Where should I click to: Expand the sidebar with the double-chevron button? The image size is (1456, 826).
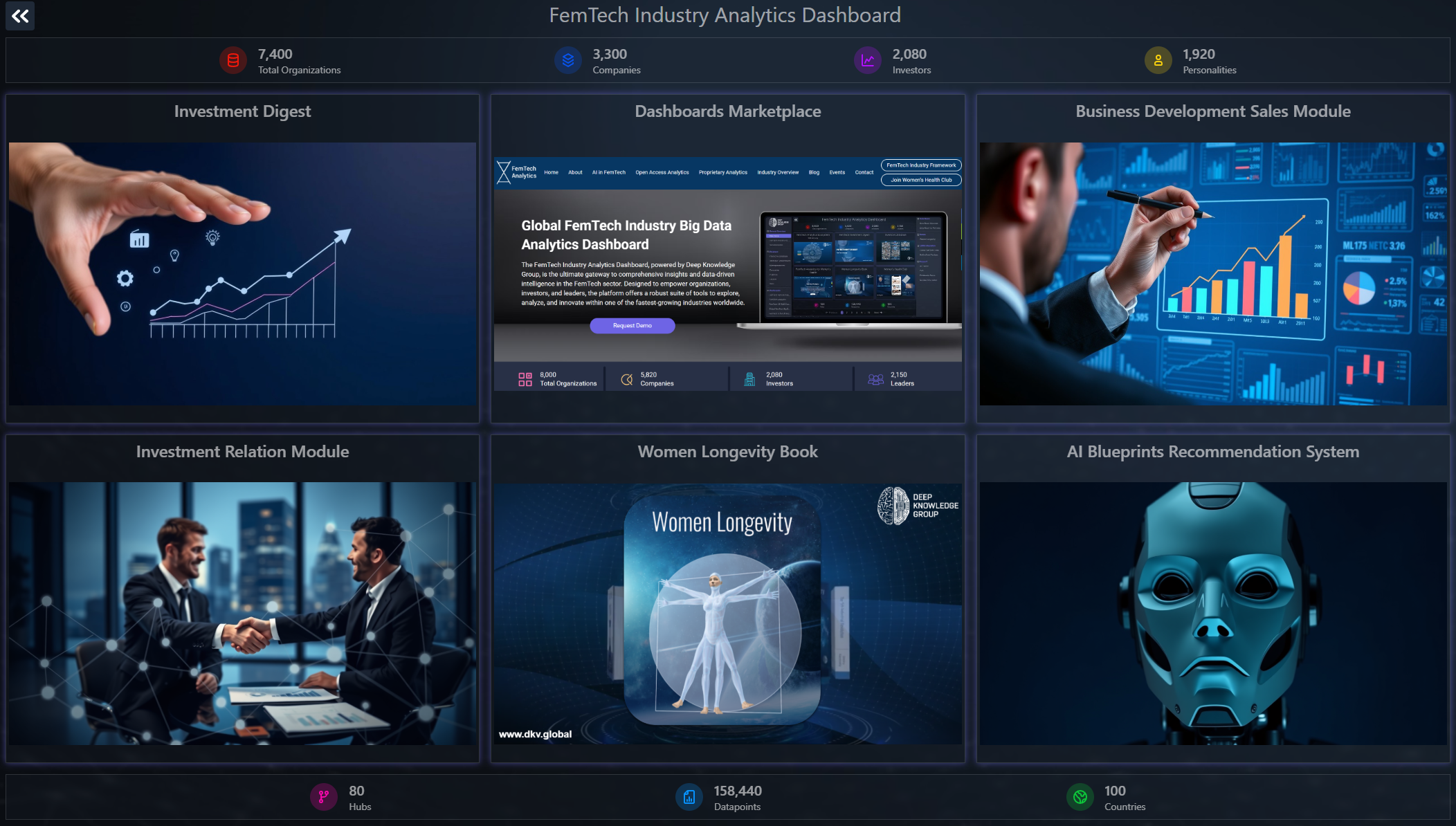click(20, 16)
